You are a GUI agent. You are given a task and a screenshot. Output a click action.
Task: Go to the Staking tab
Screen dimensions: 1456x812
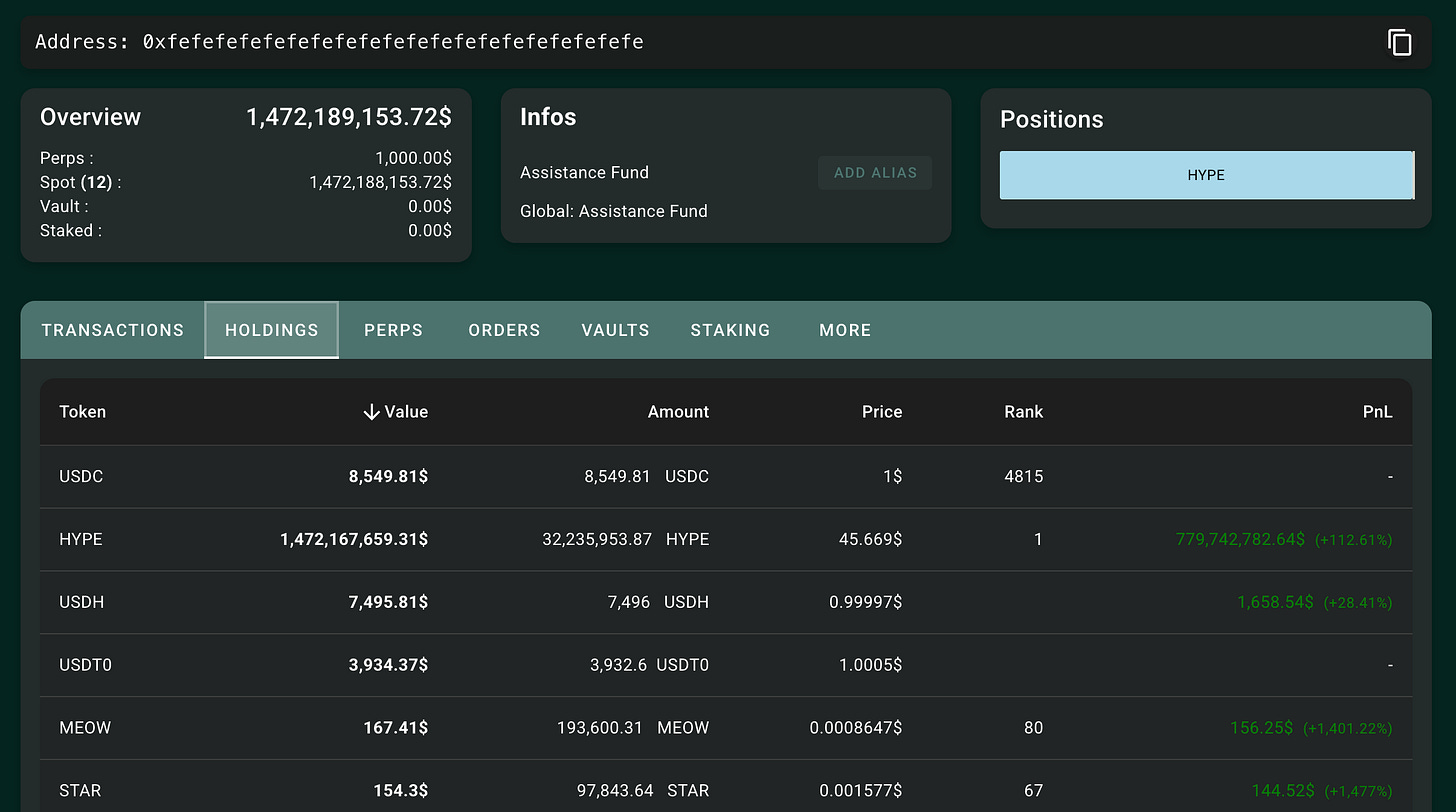[x=730, y=330]
